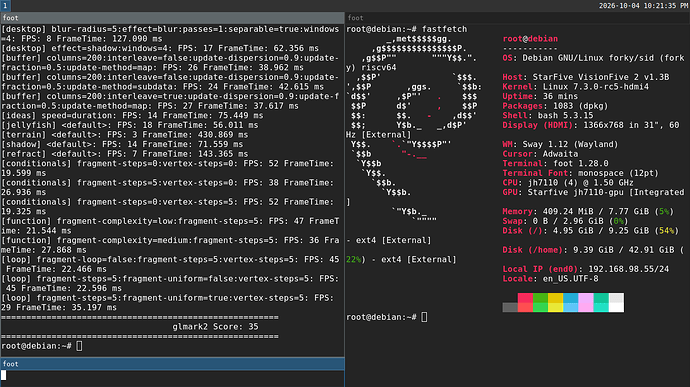
Task: Click the Locale line 'en_US.UTF-8'
Action: click(550, 279)
